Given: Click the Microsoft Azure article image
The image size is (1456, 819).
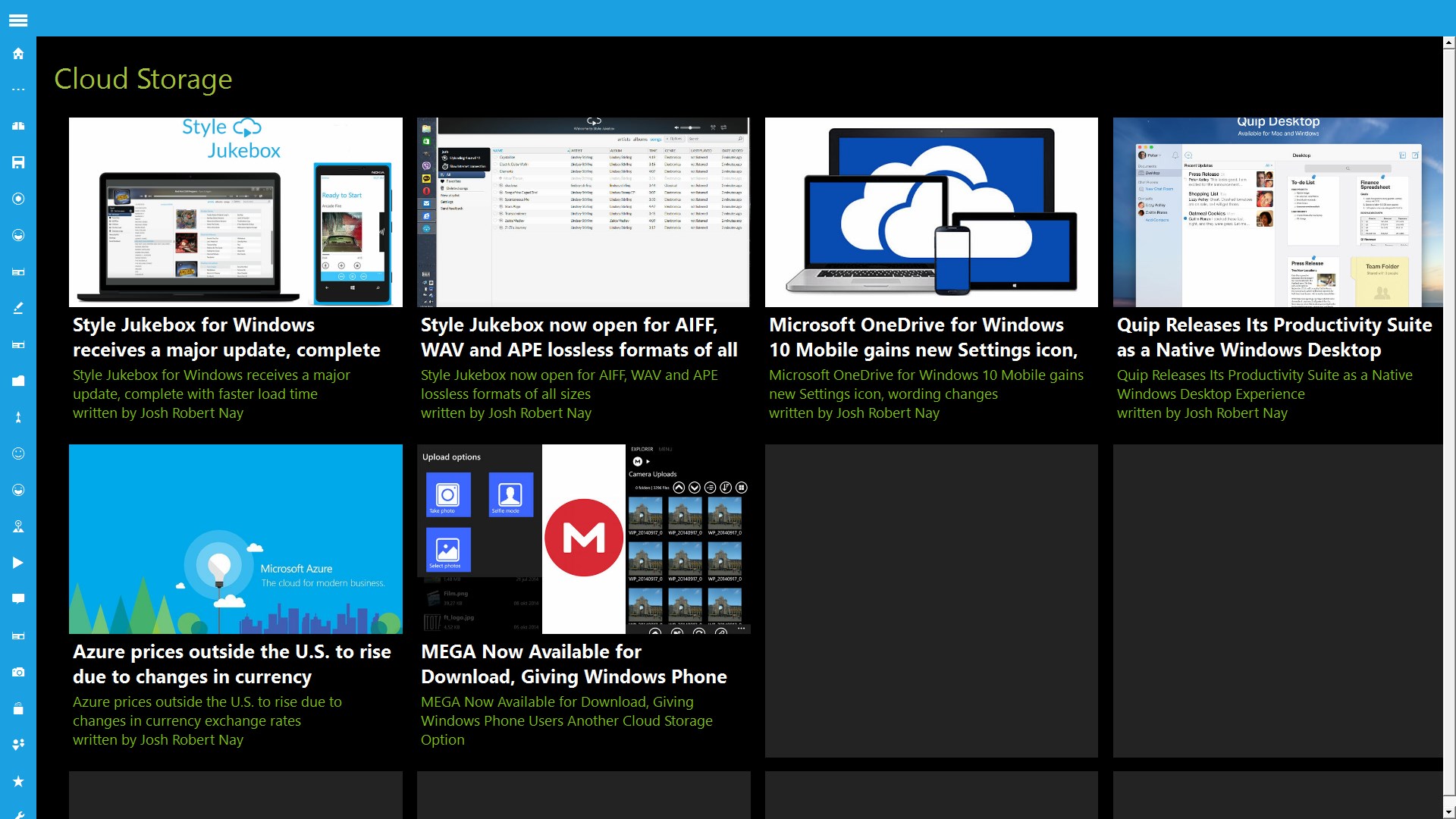Looking at the screenshot, I should 235,539.
